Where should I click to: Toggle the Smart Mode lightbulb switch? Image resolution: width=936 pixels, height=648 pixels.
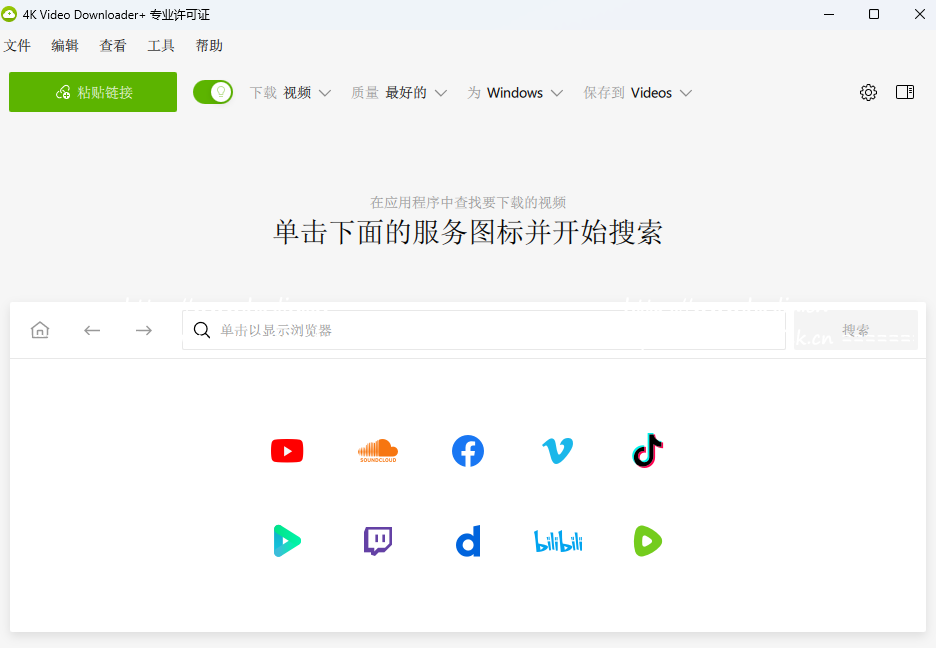tap(213, 92)
